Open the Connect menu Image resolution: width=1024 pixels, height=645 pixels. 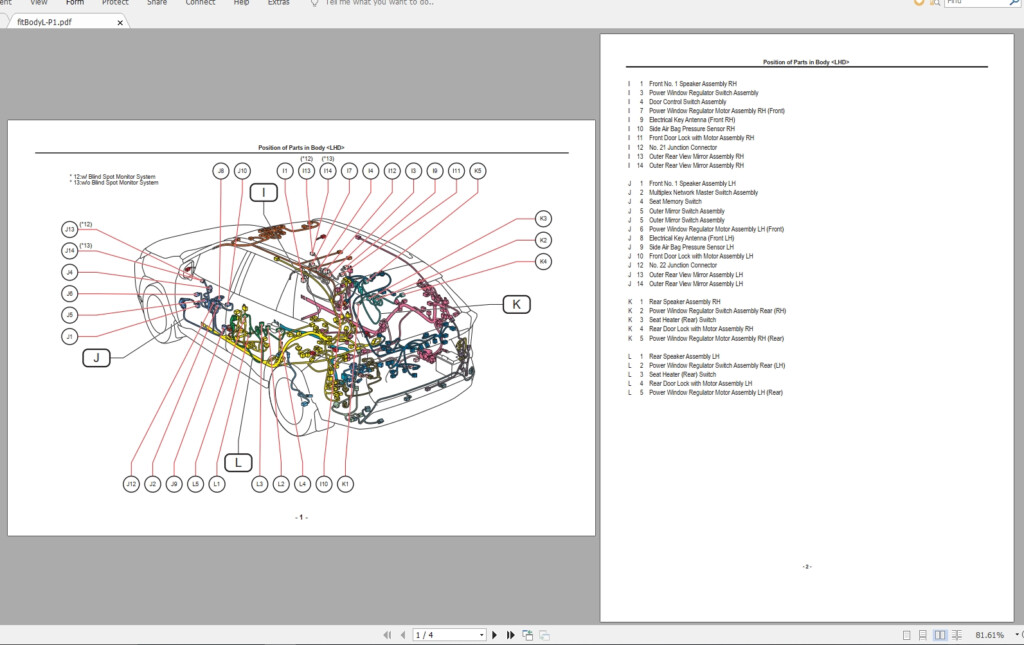click(x=200, y=3)
